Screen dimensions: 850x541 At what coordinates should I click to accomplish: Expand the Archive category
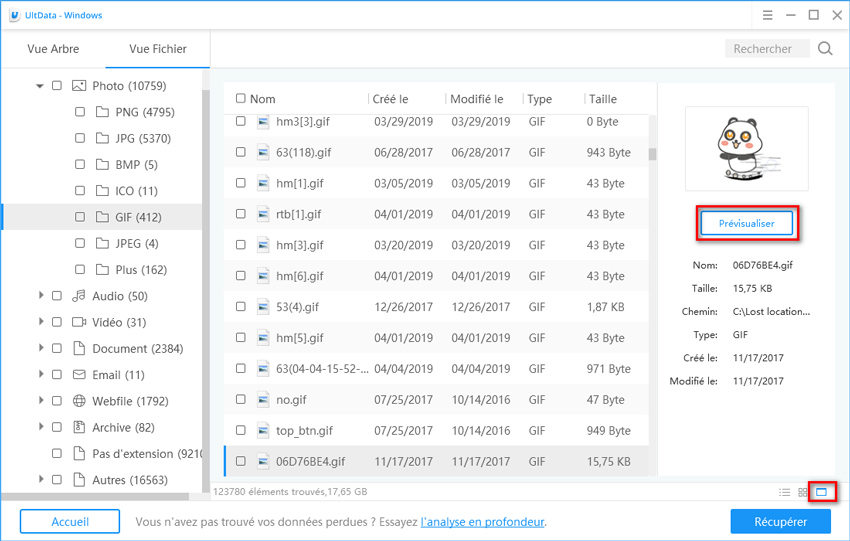pos(41,427)
